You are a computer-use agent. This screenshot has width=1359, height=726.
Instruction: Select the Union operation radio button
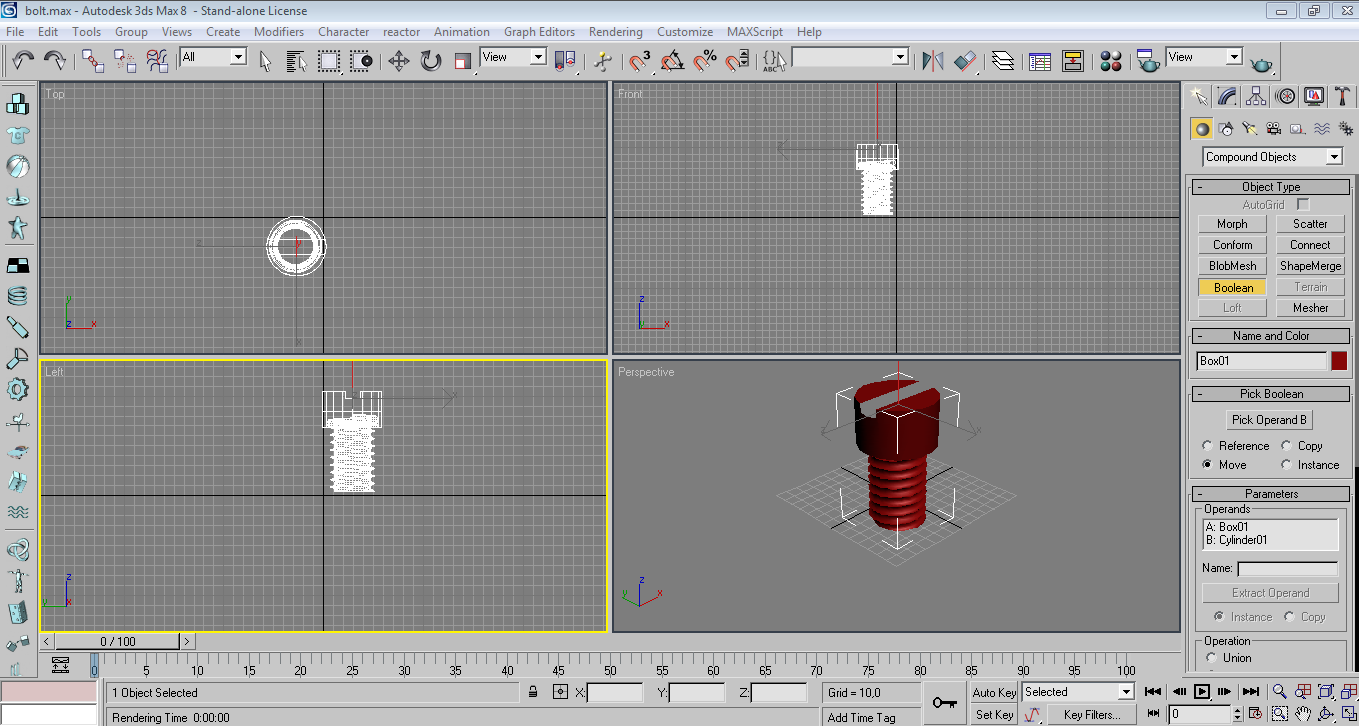(1211, 658)
